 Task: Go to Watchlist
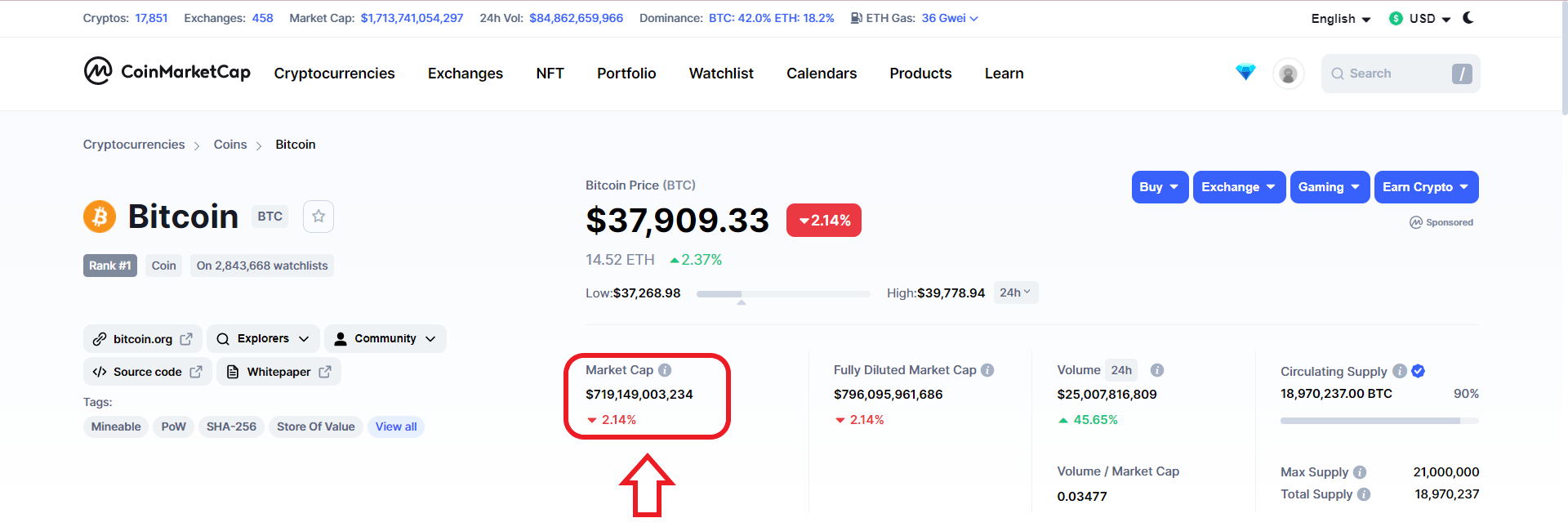[x=721, y=74]
